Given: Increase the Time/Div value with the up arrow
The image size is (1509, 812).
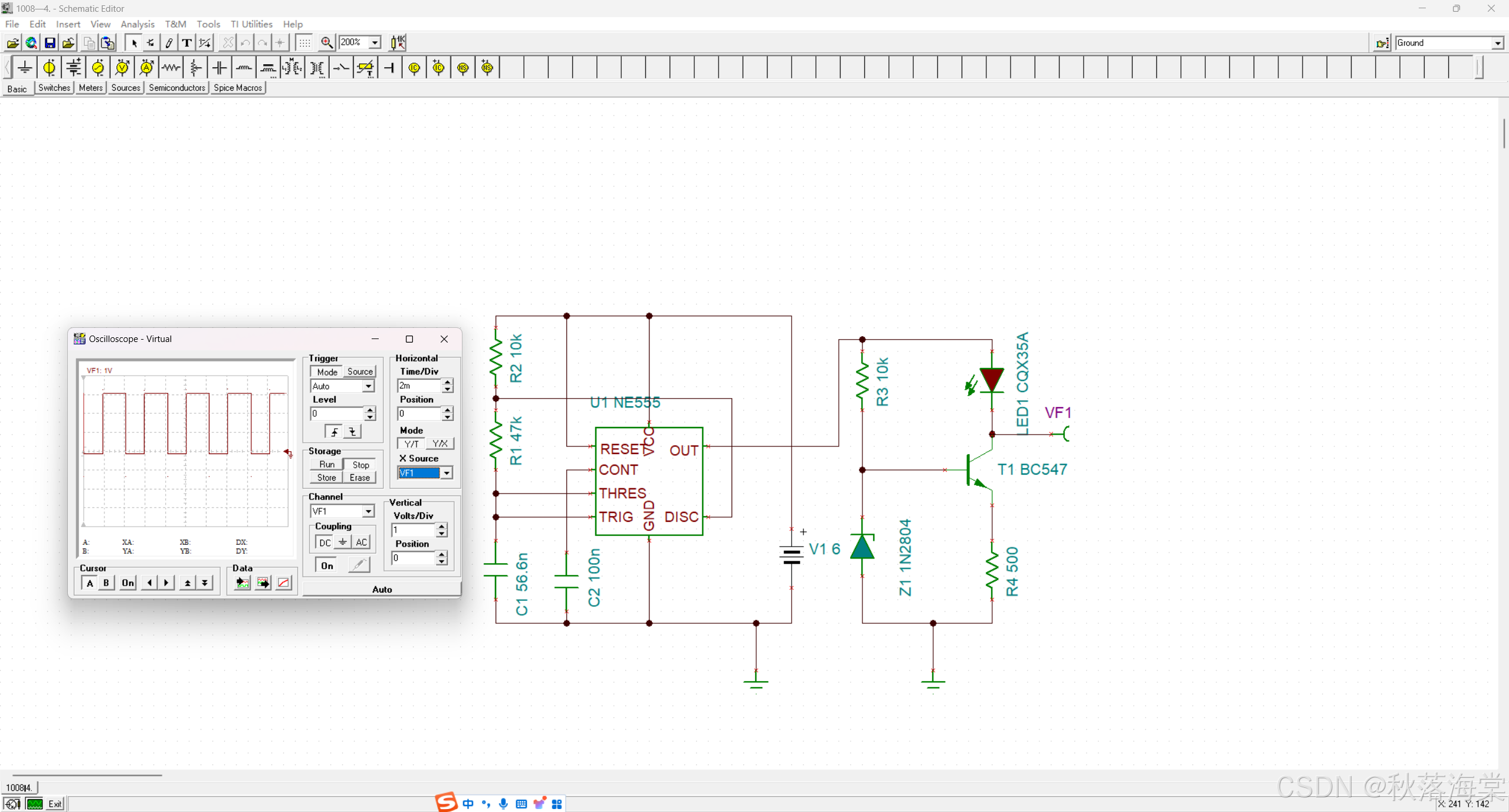Looking at the screenshot, I should click(x=448, y=382).
